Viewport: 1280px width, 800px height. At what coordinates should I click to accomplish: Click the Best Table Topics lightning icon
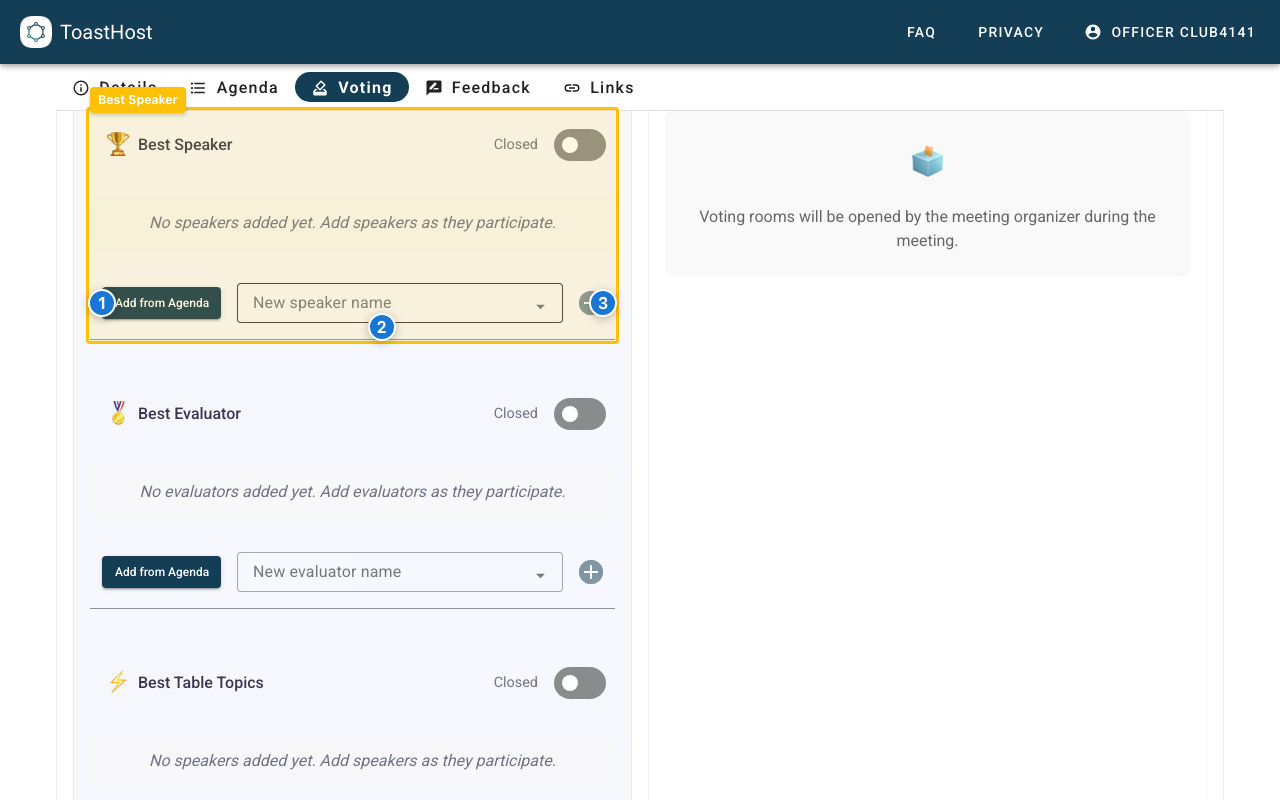click(x=118, y=682)
